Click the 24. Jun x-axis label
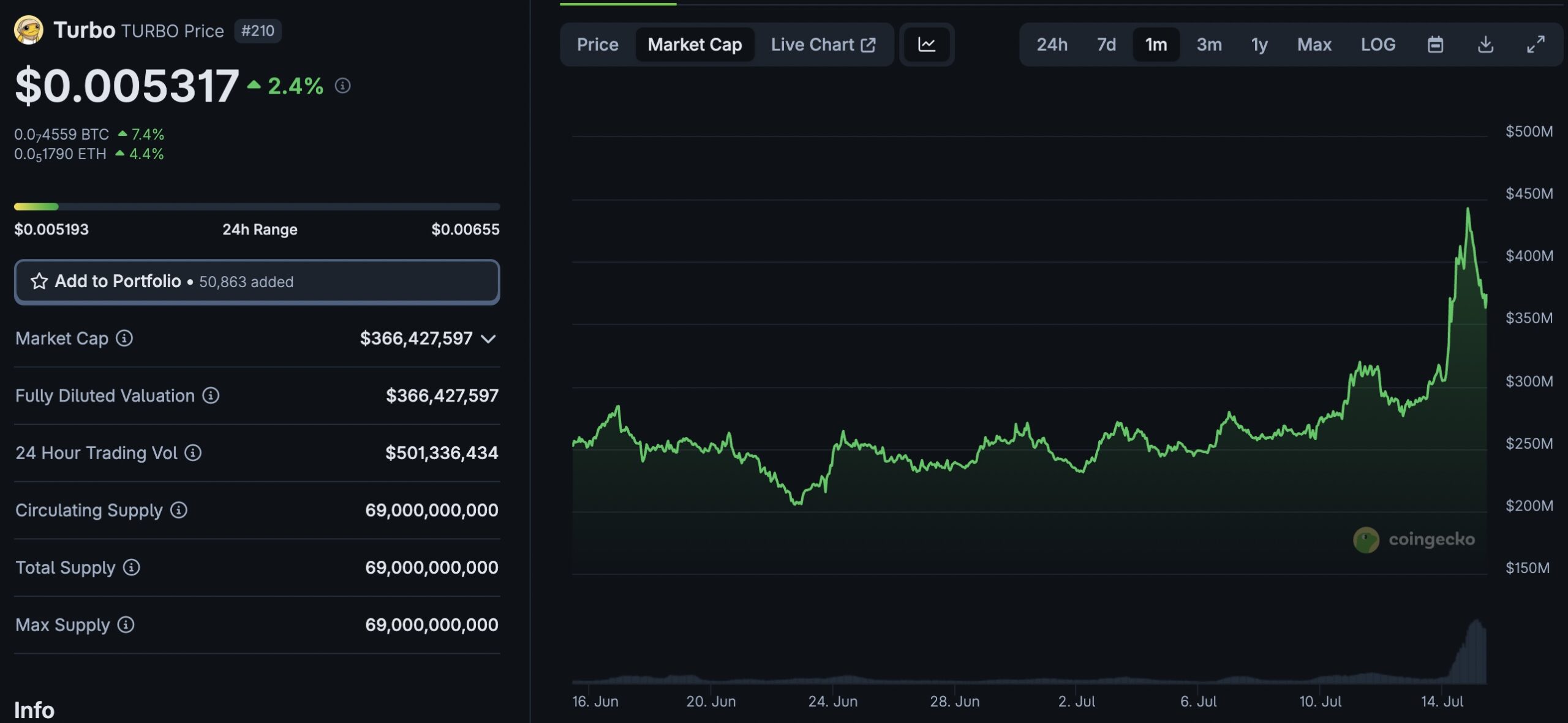1568x723 pixels. click(x=833, y=702)
